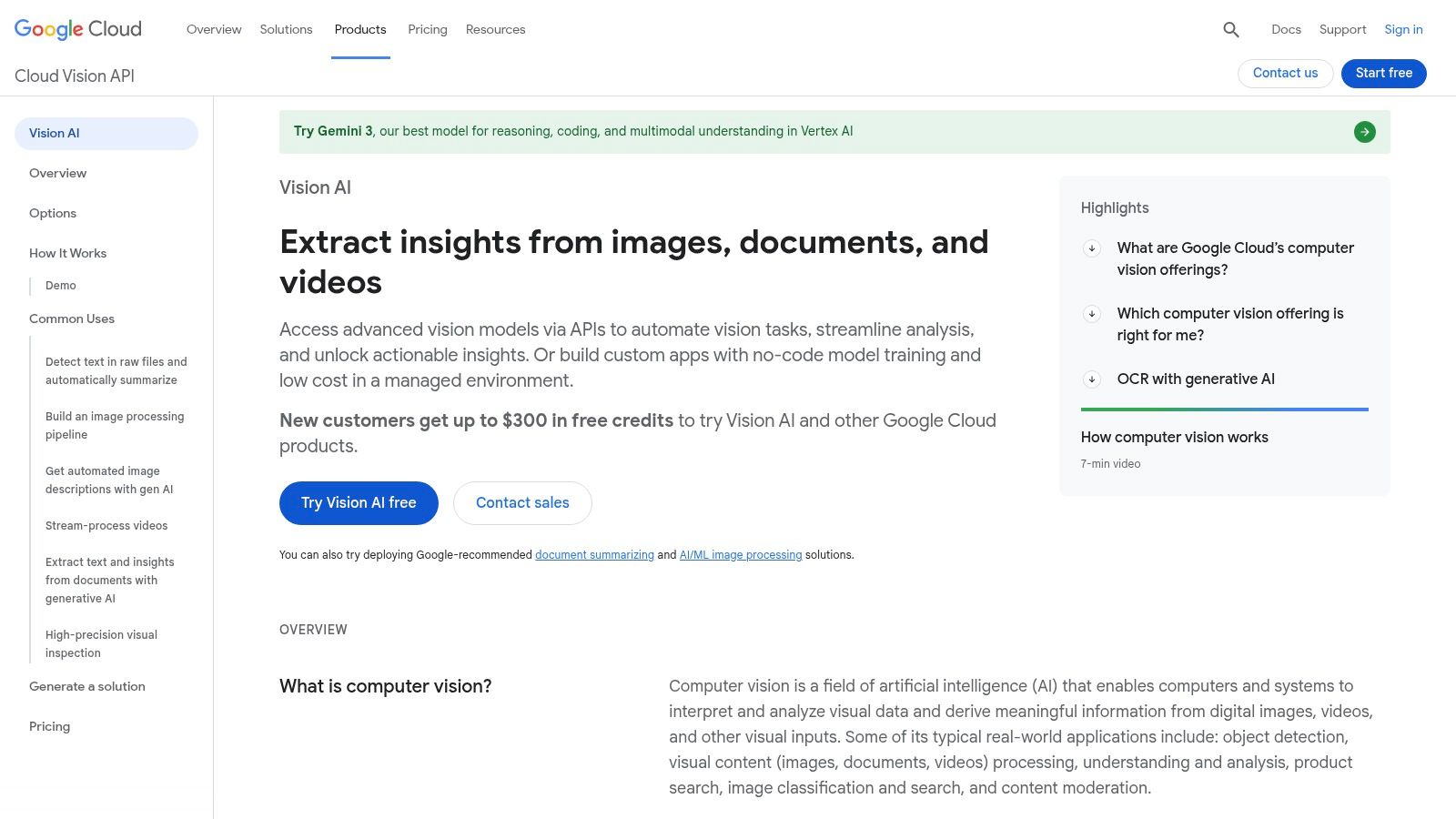The image size is (1456, 819).
Task: Click the gradient progress bar under highlights
Action: pos(1223,409)
